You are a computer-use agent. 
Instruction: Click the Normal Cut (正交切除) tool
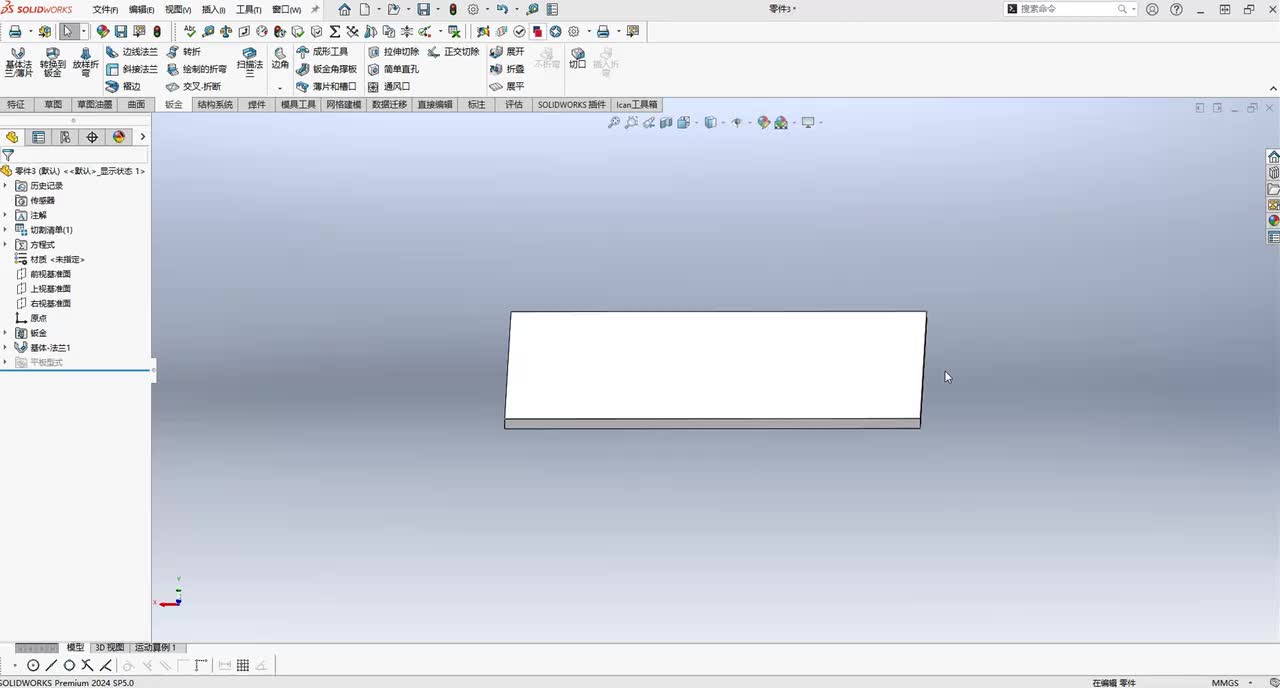453,52
